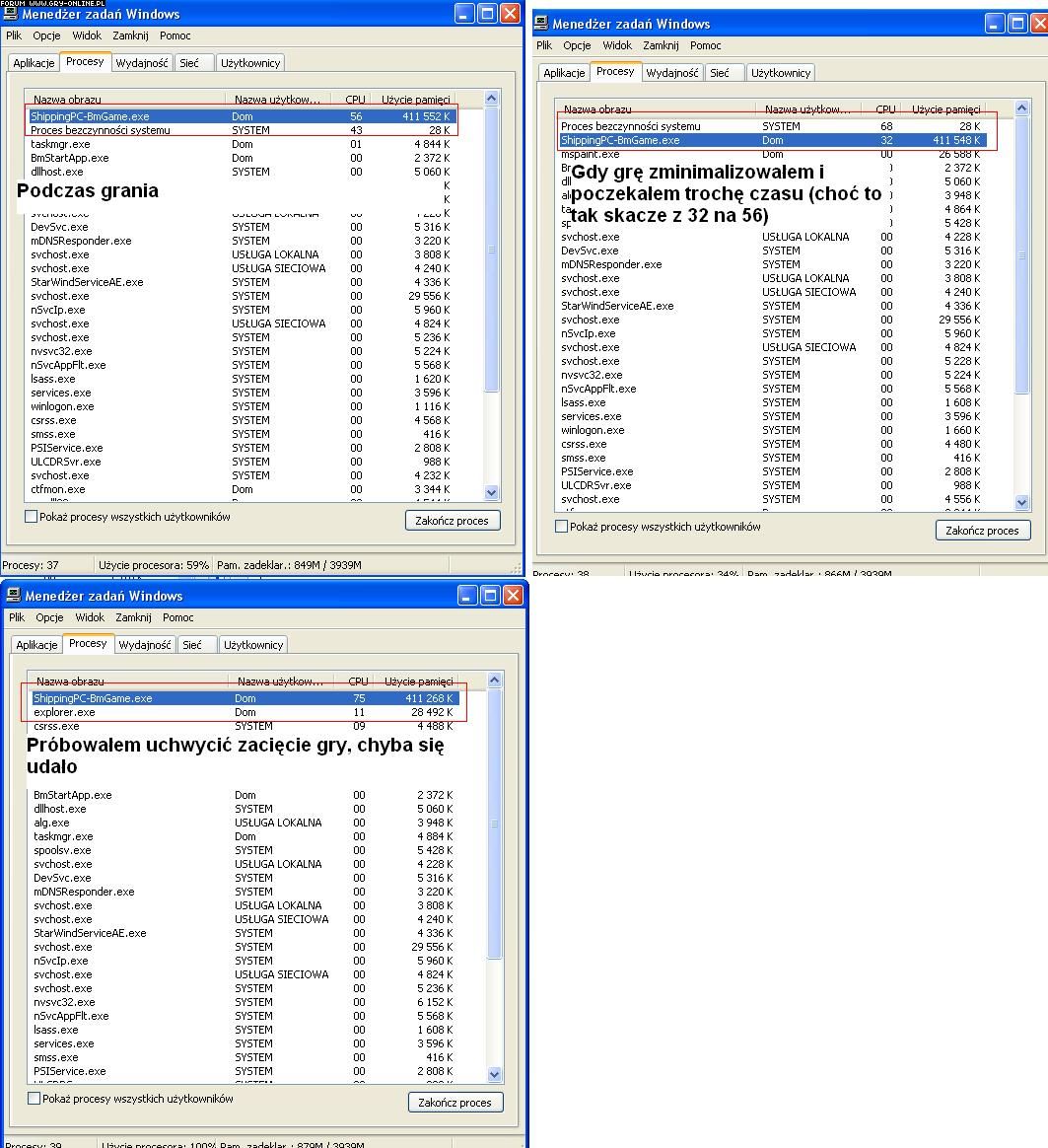Open the Opcje menu in the top-left window
Viewport: 1048px width, 1148px height.
point(47,36)
